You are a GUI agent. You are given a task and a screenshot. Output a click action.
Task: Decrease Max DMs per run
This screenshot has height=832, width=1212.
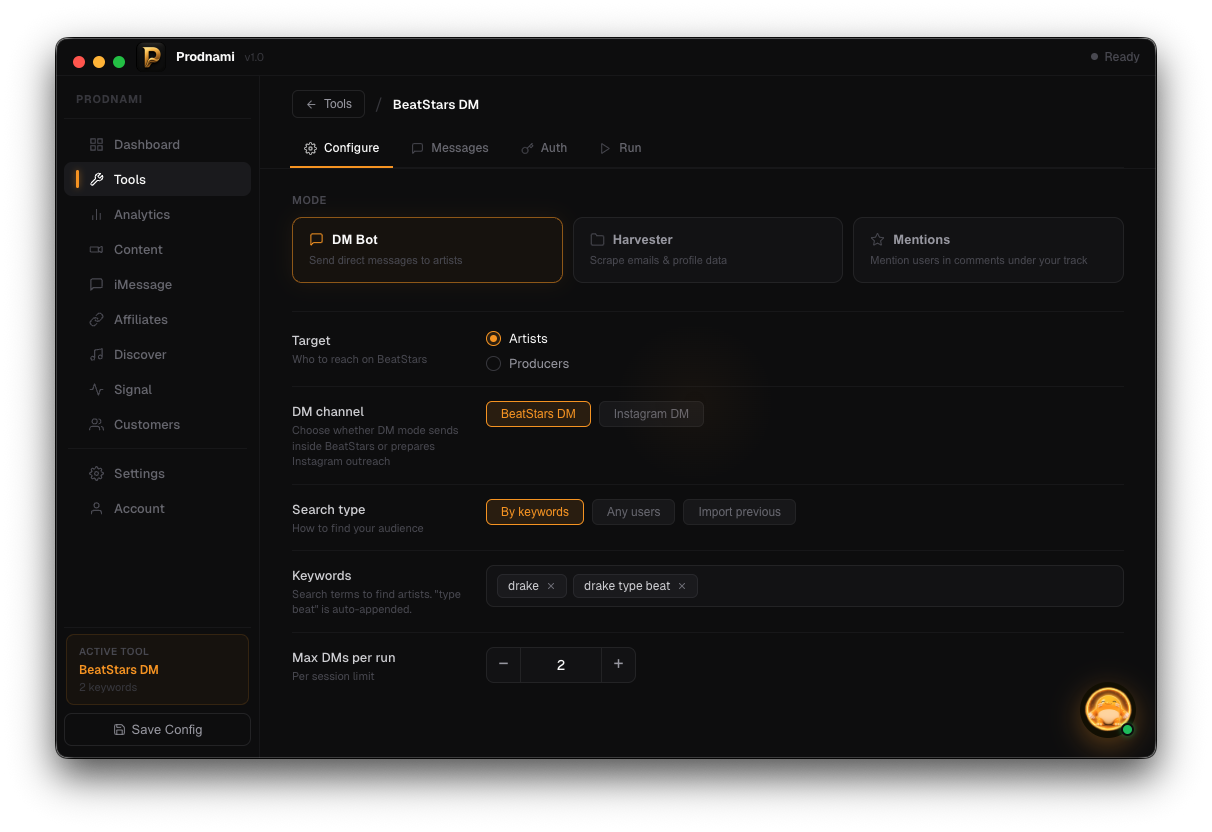coord(503,665)
